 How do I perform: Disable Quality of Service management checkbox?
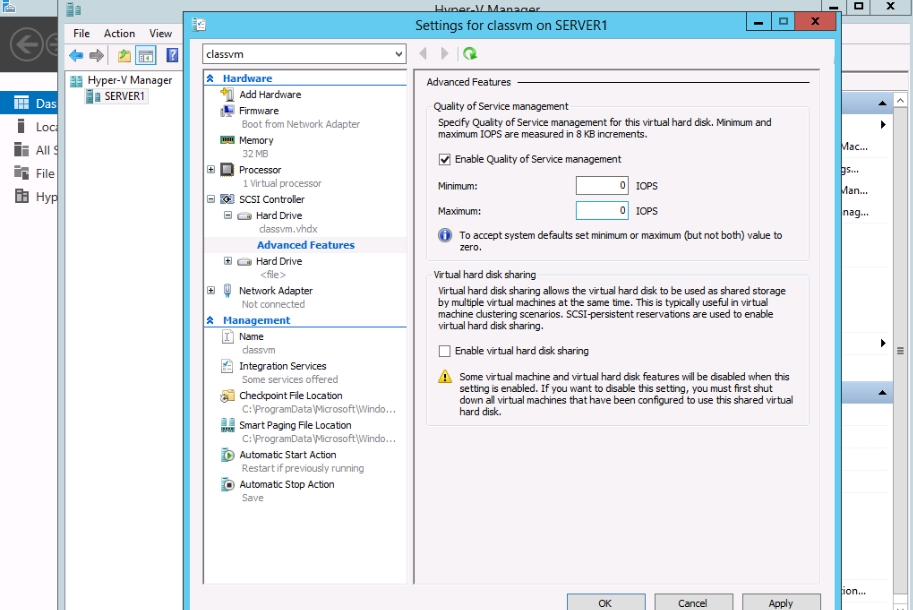445,159
